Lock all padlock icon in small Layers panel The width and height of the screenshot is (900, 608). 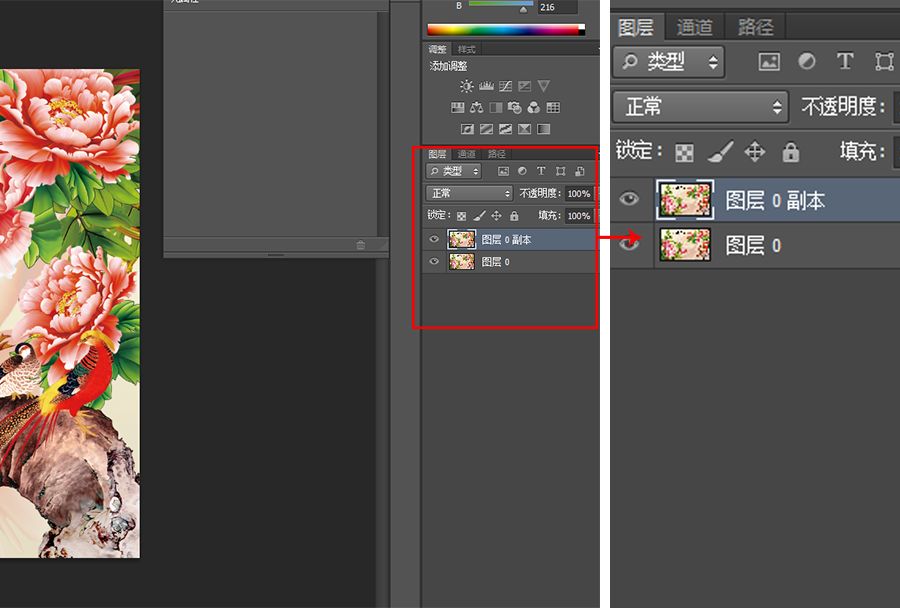(x=514, y=216)
